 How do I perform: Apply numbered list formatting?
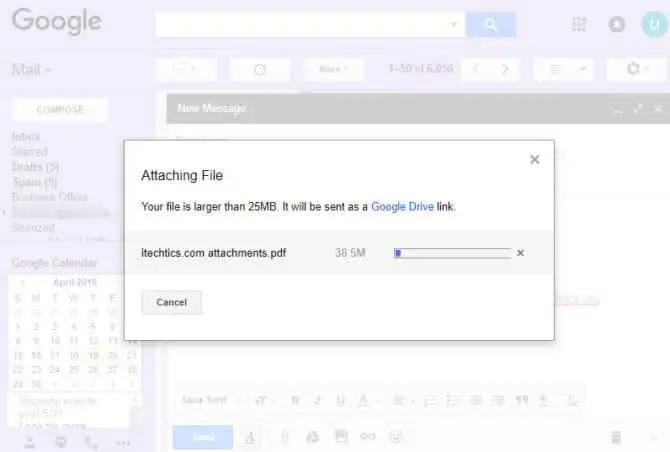coord(431,400)
